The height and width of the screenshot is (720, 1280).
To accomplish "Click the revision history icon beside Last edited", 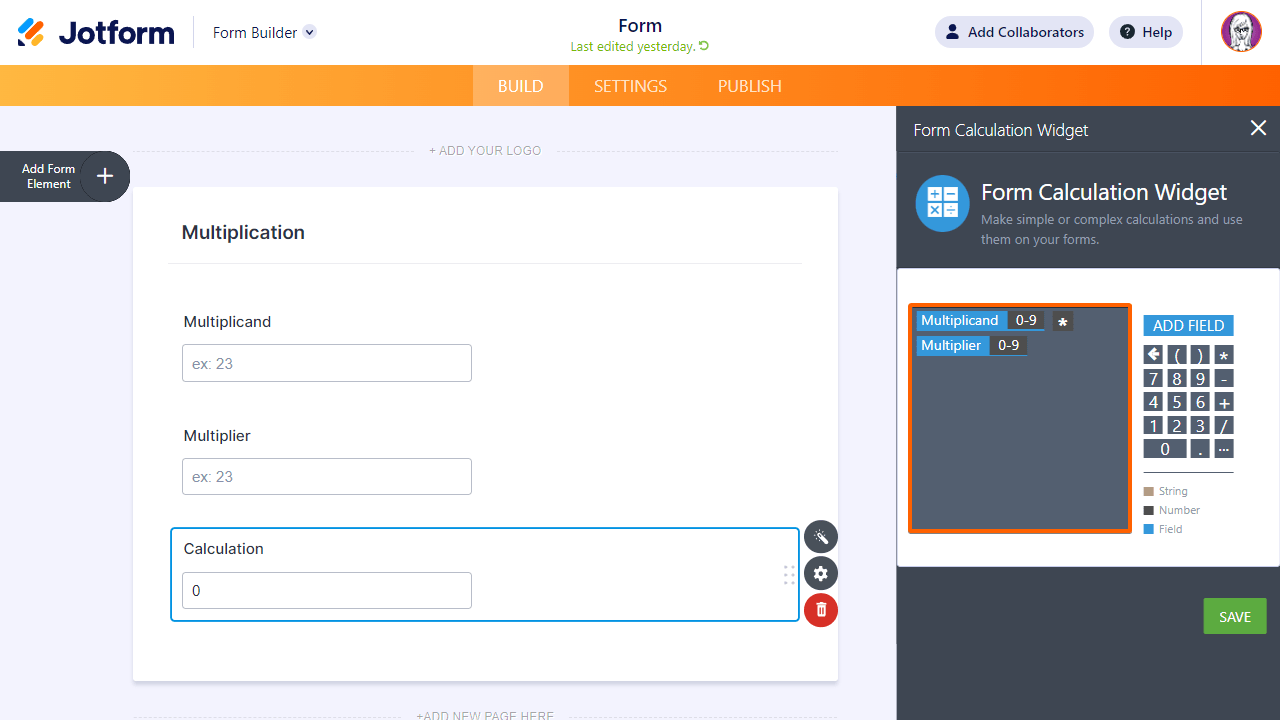I will click(x=704, y=47).
